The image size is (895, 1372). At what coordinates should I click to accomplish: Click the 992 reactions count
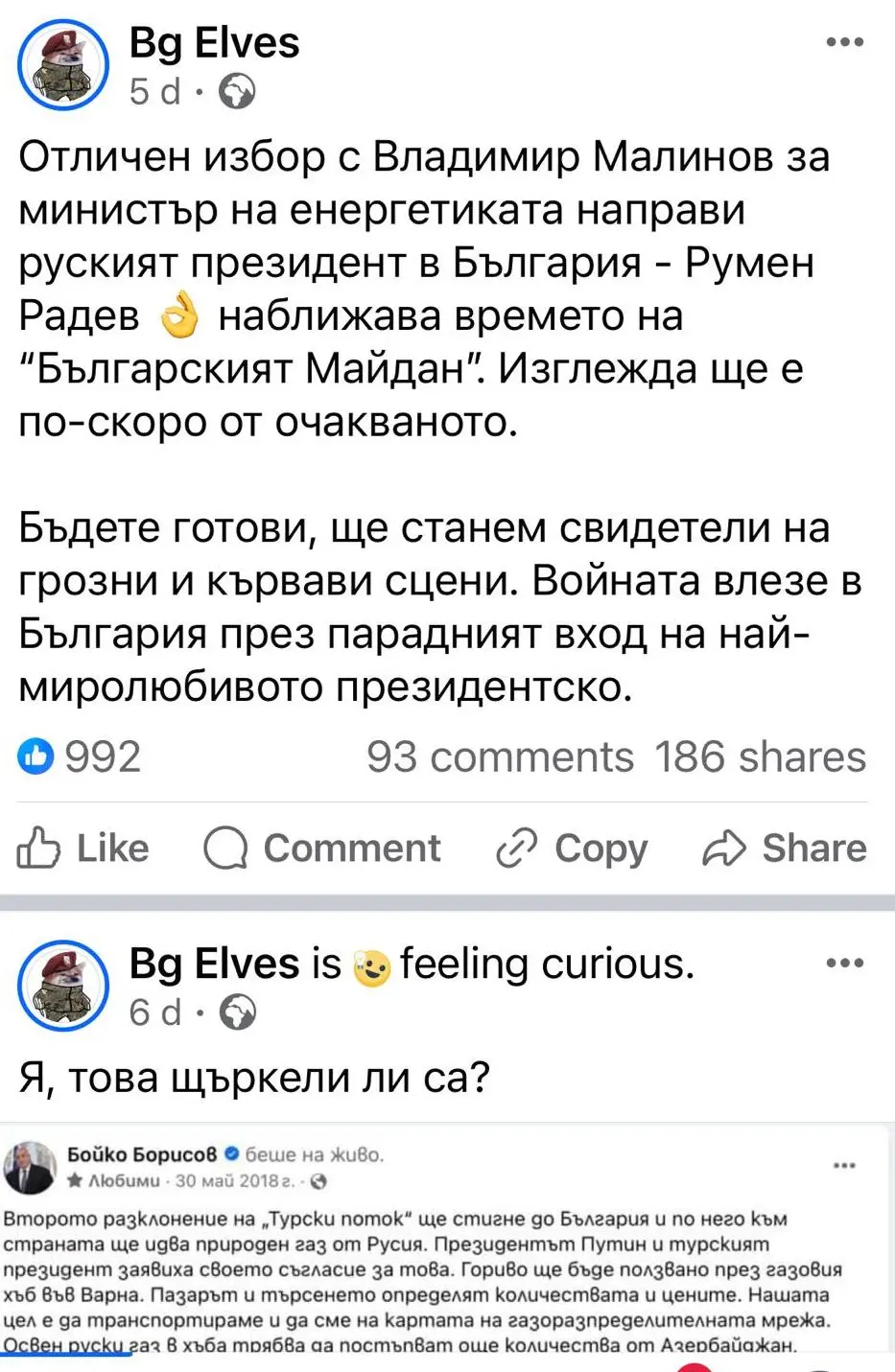point(103,757)
